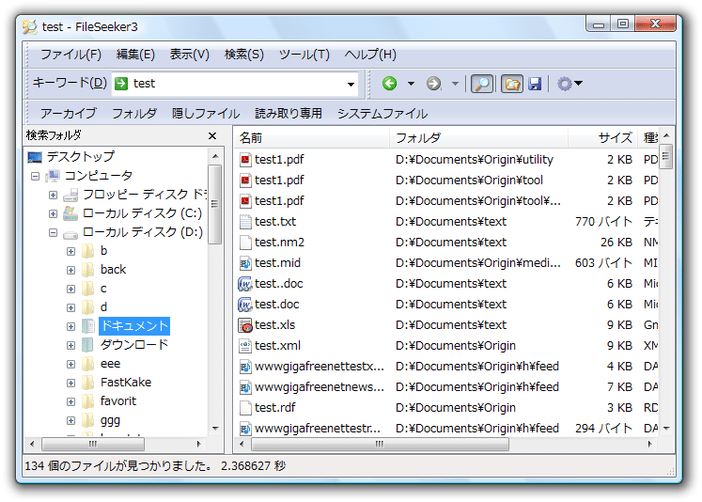This screenshot has height=502, width=702.
Task: Click the Word icon beside test..doc
Action: point(245,284)
